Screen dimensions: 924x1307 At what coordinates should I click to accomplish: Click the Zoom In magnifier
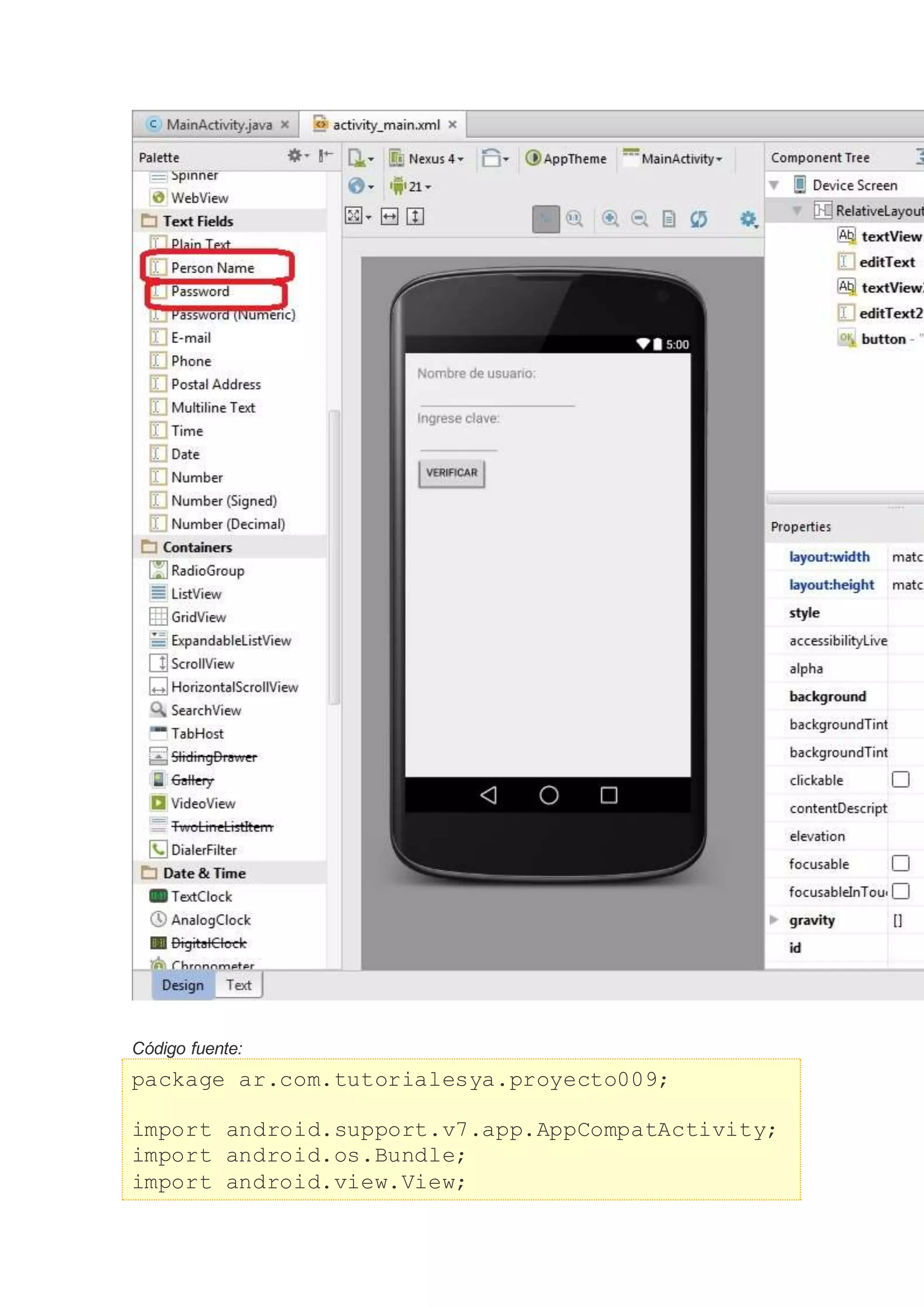click(610, 218)
